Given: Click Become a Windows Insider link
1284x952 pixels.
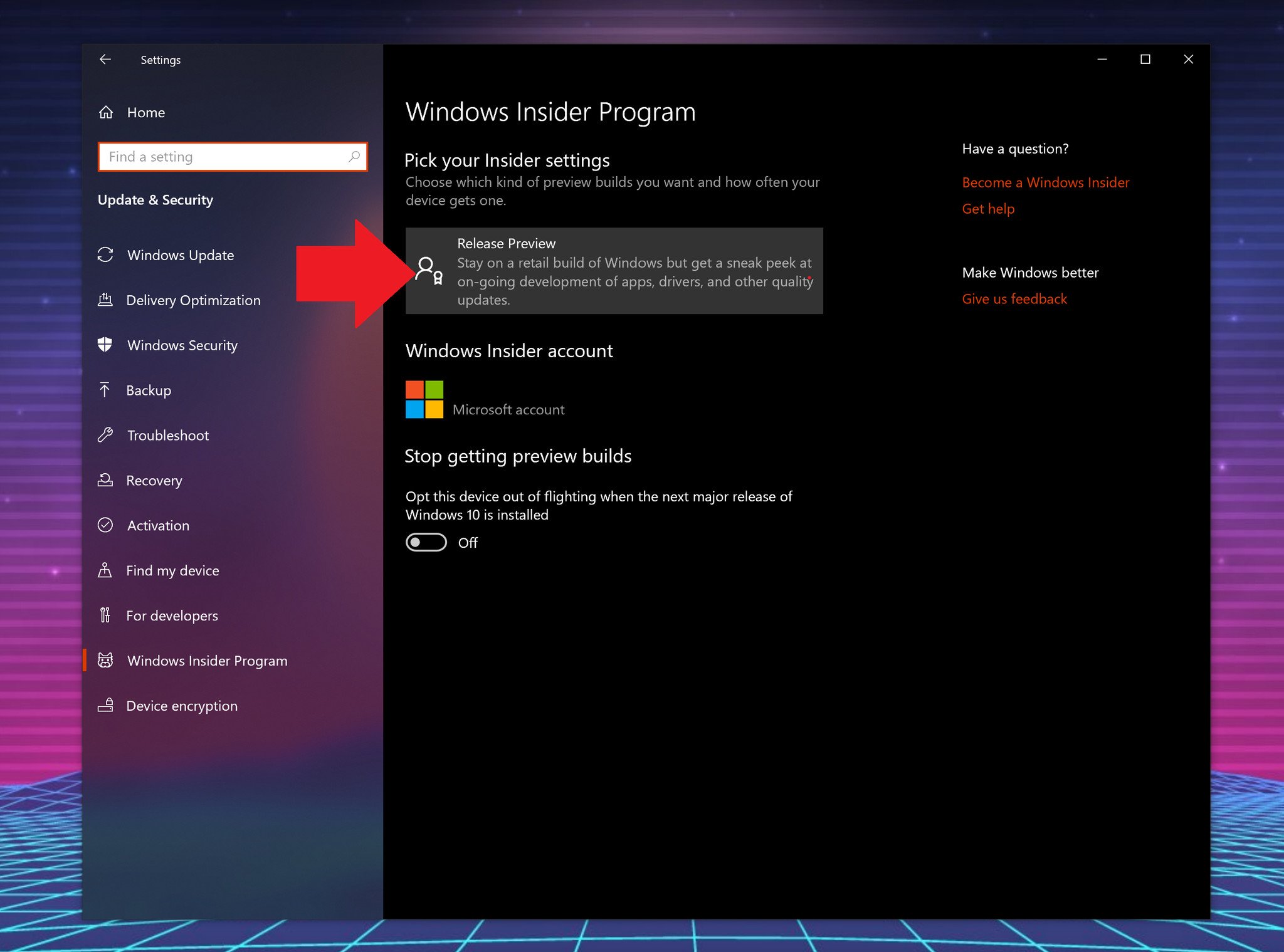Looking at the screenshot, I should click(1045, 182).
